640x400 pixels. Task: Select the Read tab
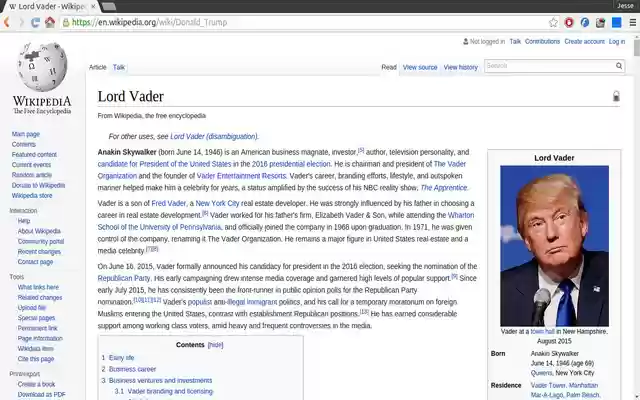point(389,67)
